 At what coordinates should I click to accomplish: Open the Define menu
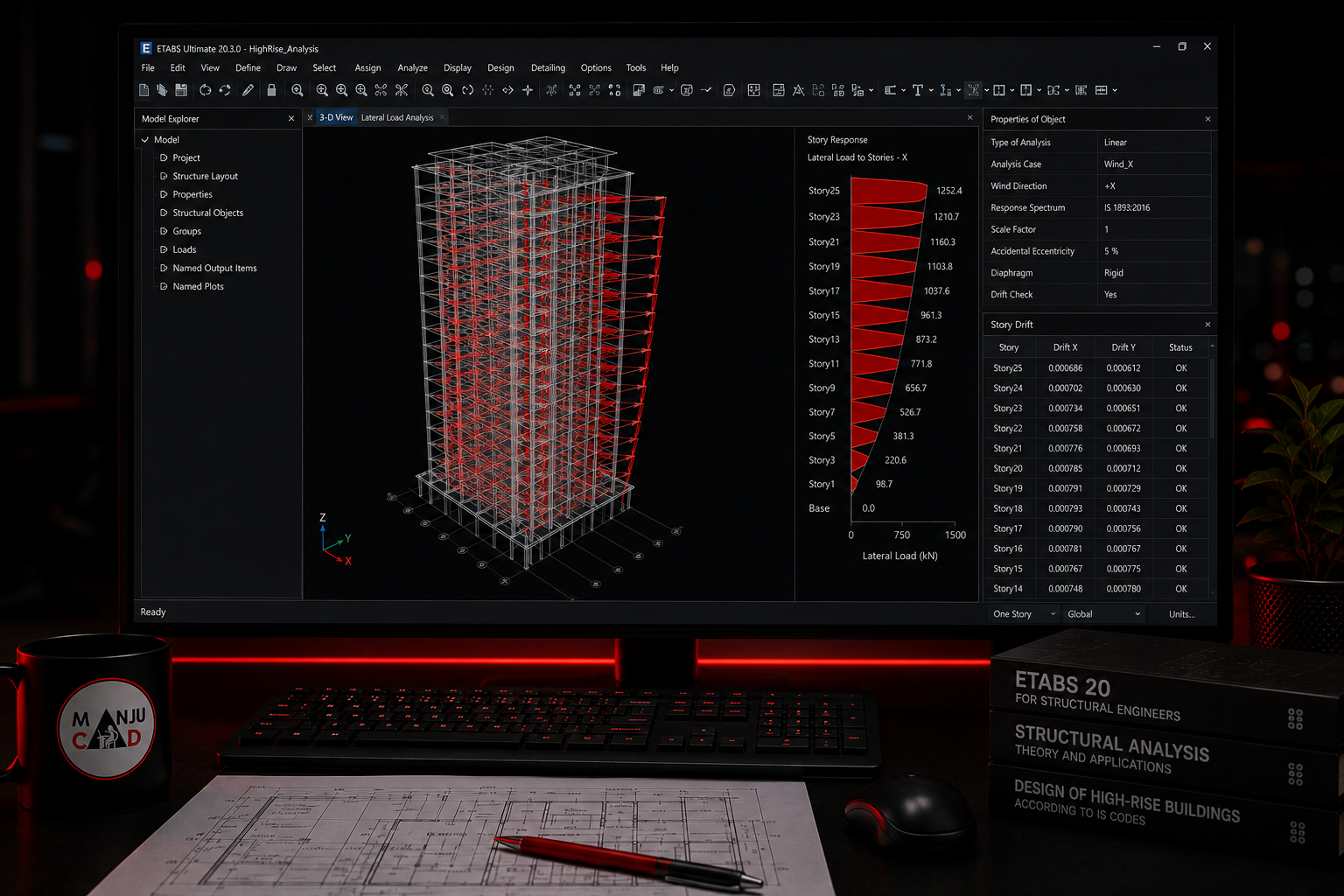[x=248, y=67]
